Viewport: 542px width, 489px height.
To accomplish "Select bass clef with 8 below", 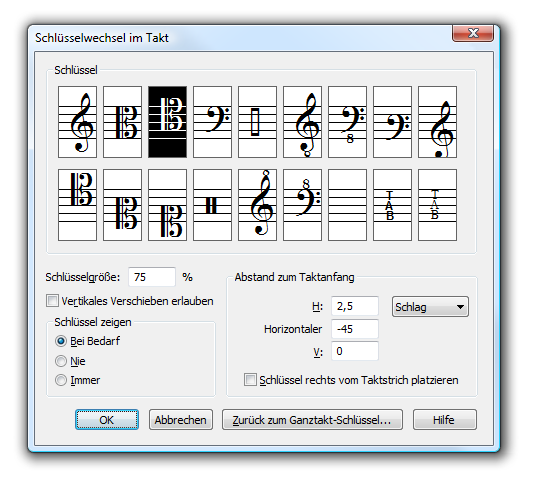I will tap(347, 122).
